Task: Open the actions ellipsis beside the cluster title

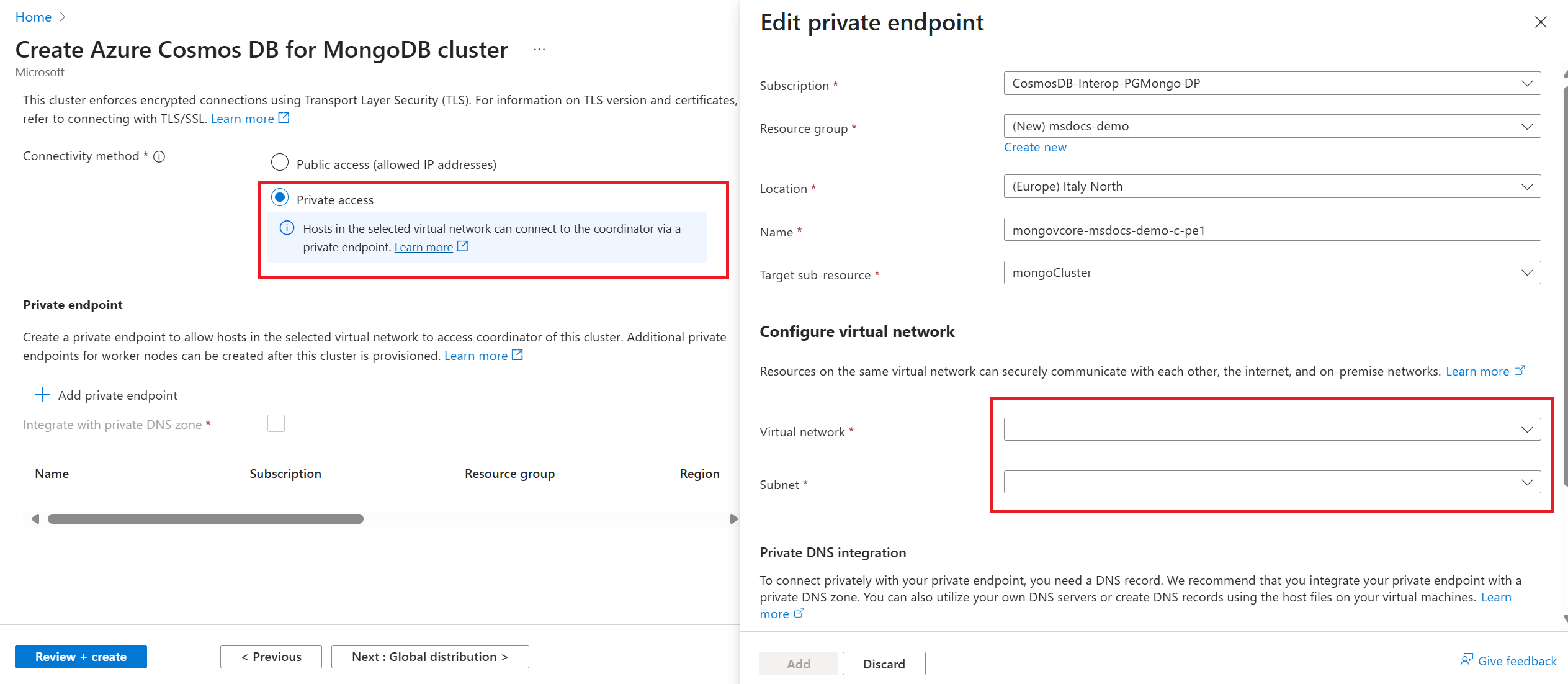Action: 539,49
